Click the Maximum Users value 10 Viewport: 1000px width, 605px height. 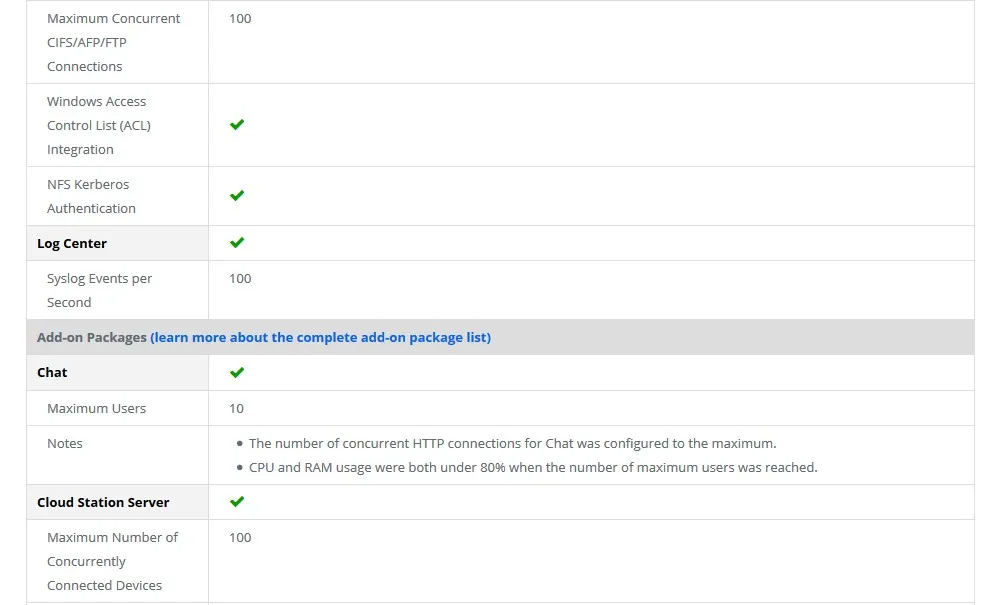[x=236, y=408]
